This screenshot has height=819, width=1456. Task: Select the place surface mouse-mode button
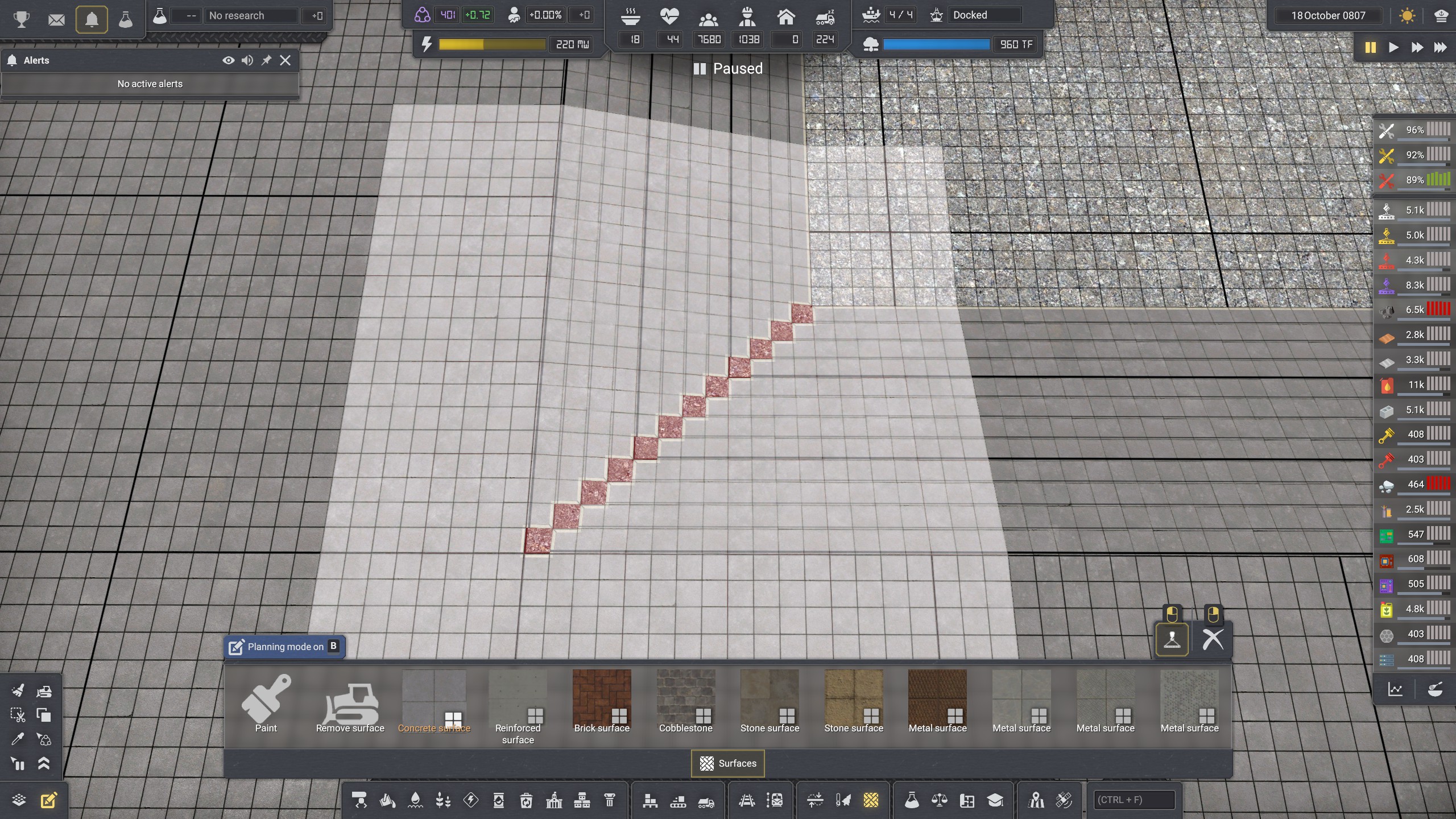1172,639
